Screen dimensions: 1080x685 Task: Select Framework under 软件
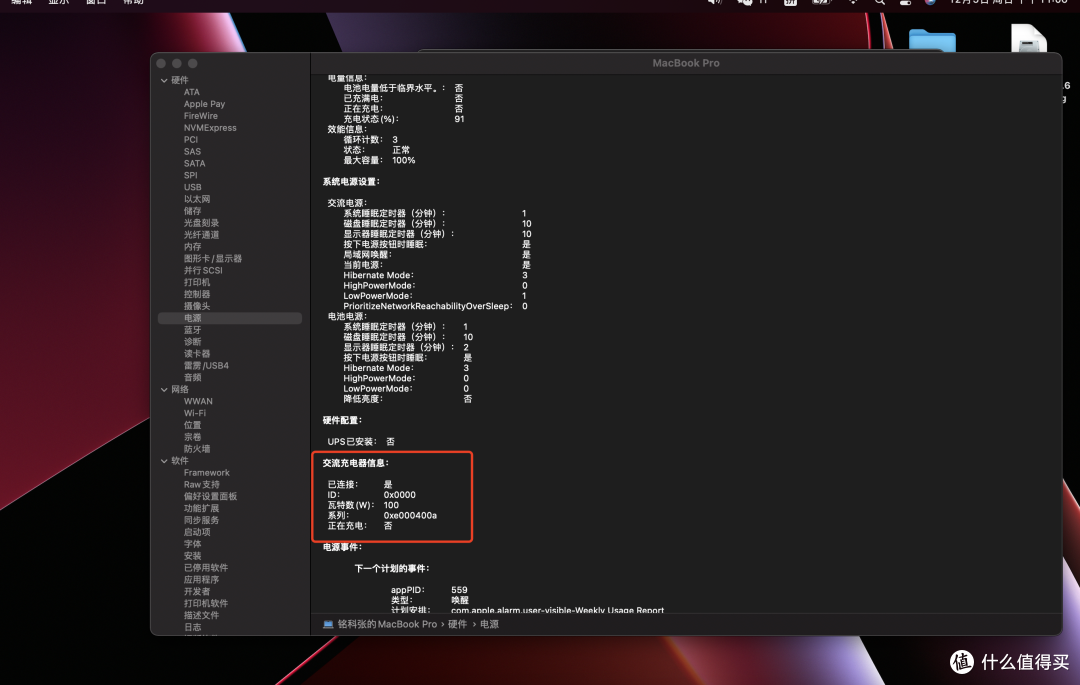[207, 473]
